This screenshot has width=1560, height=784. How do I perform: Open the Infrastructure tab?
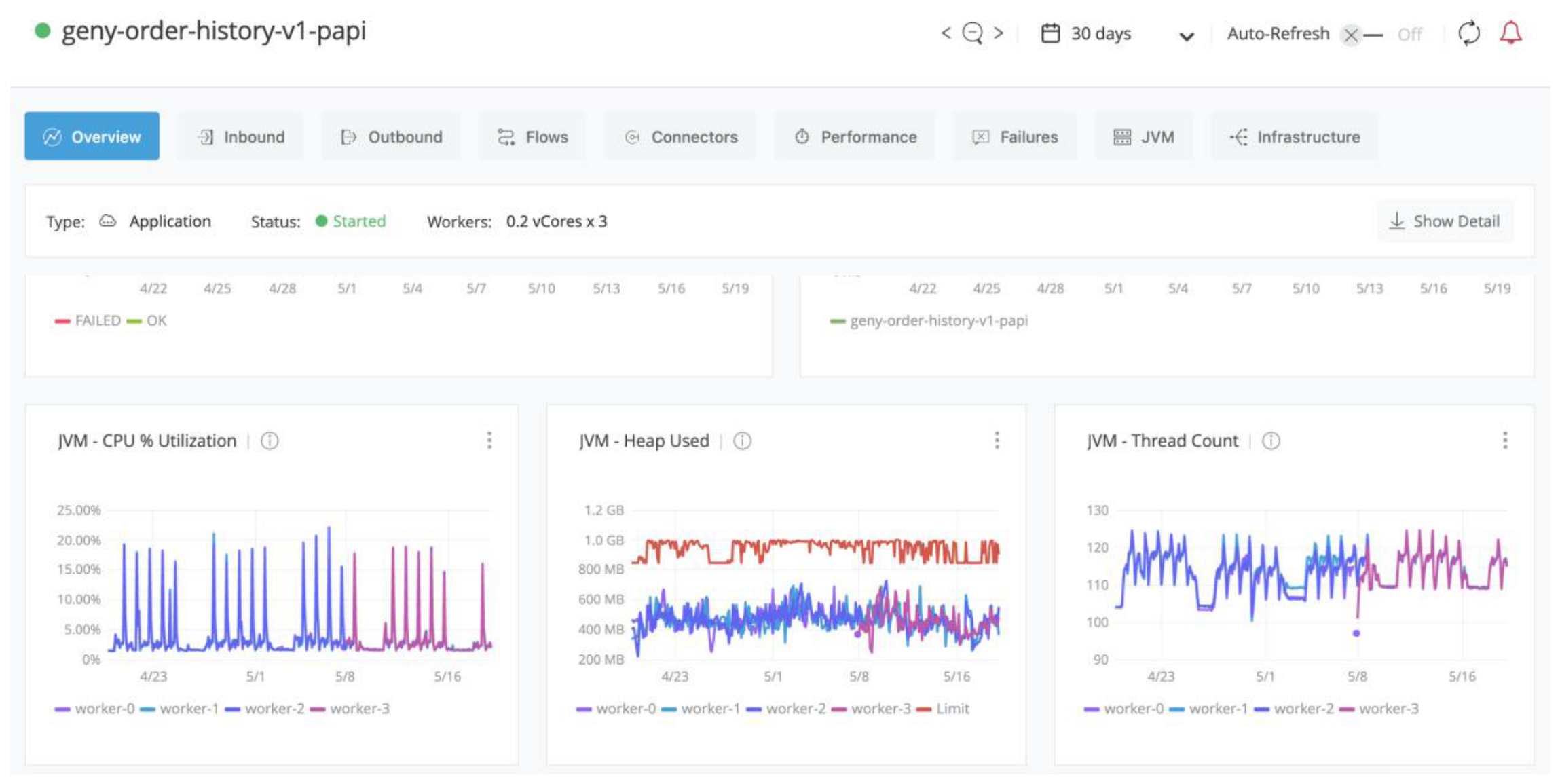pyautogui.click(x=1295, y=136)
